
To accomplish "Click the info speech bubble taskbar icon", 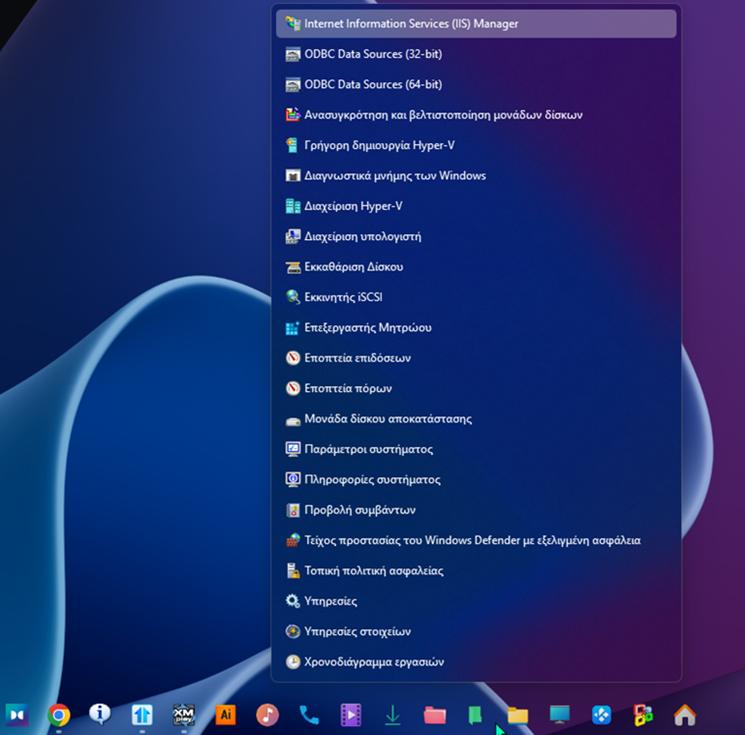I will click(x=100, y=714).
